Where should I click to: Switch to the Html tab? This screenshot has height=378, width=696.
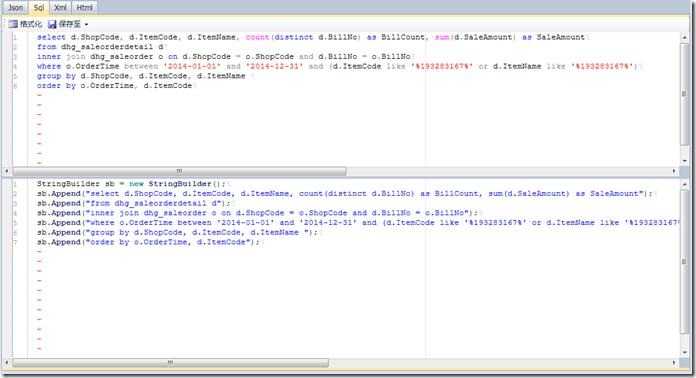coord(84,8)
